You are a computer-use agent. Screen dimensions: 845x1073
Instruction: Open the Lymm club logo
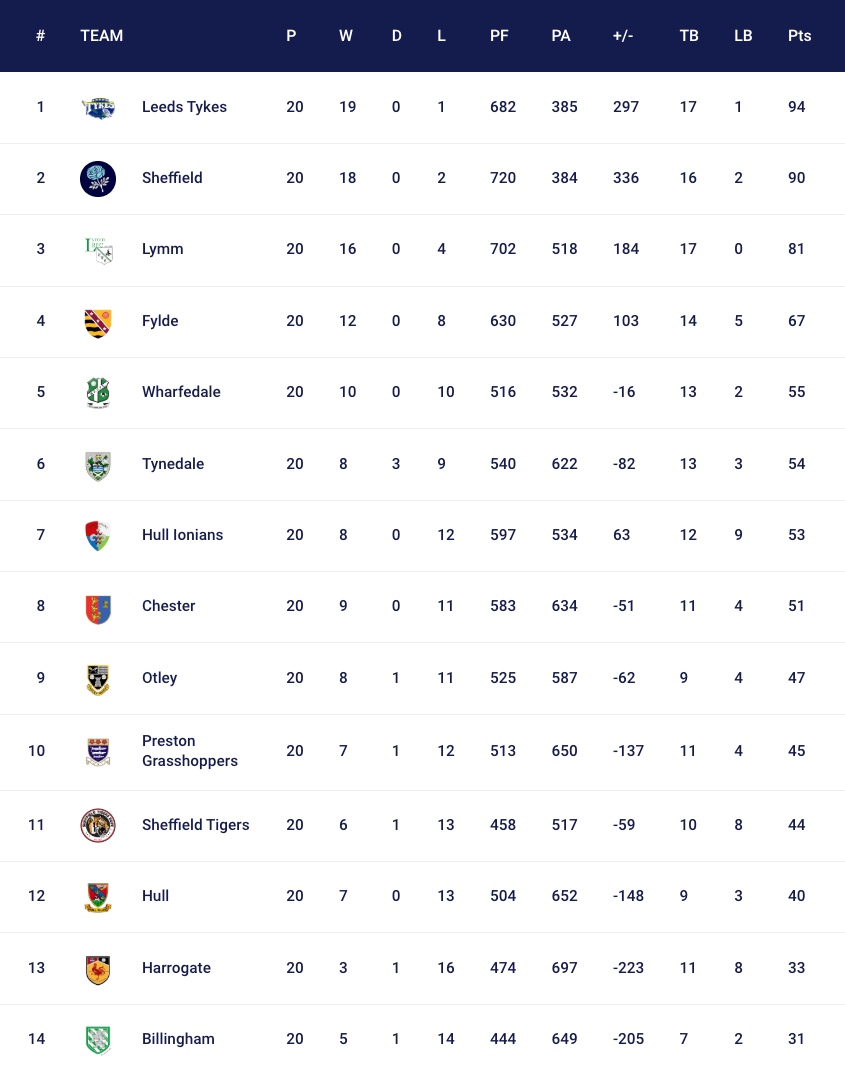(x=99, y=250)
